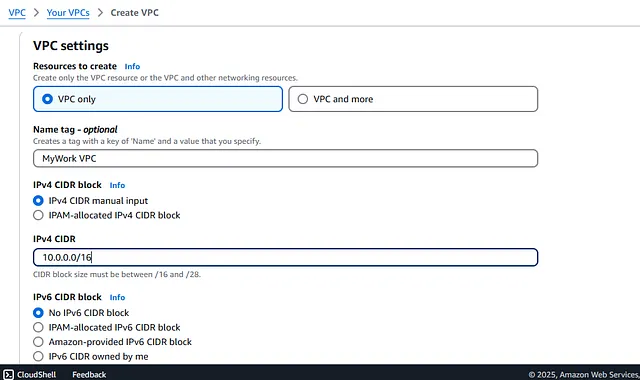Open Info for IPv6 CIDR block
Image resolution: width=640 pixels, height=380 pixels.
click(x=117, y=297)
